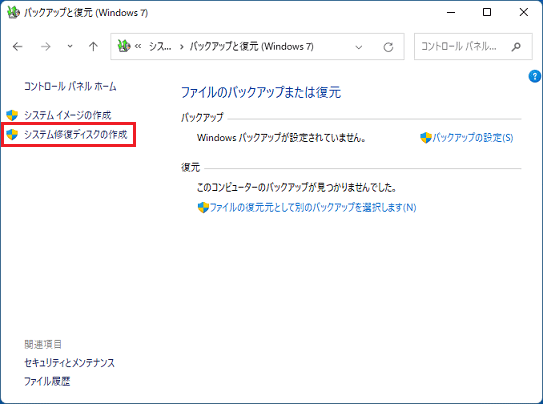
Task: Maximize the バックアップと復元 window
Action: tap(487, 12)
